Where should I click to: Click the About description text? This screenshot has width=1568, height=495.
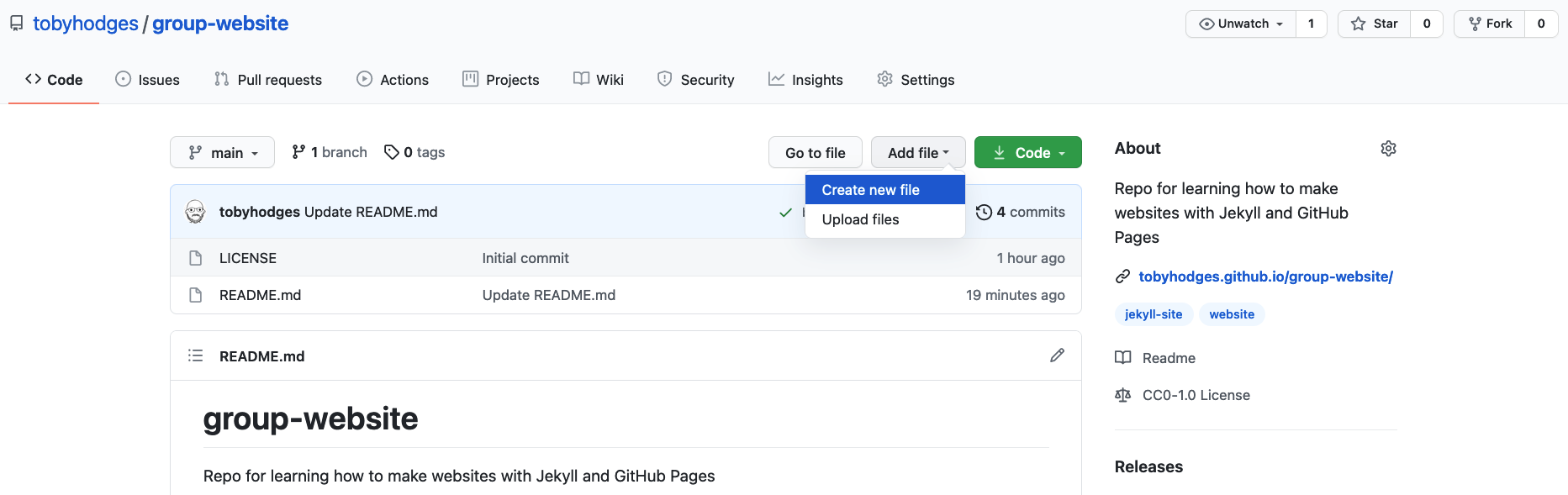[x=1232, y=213]
